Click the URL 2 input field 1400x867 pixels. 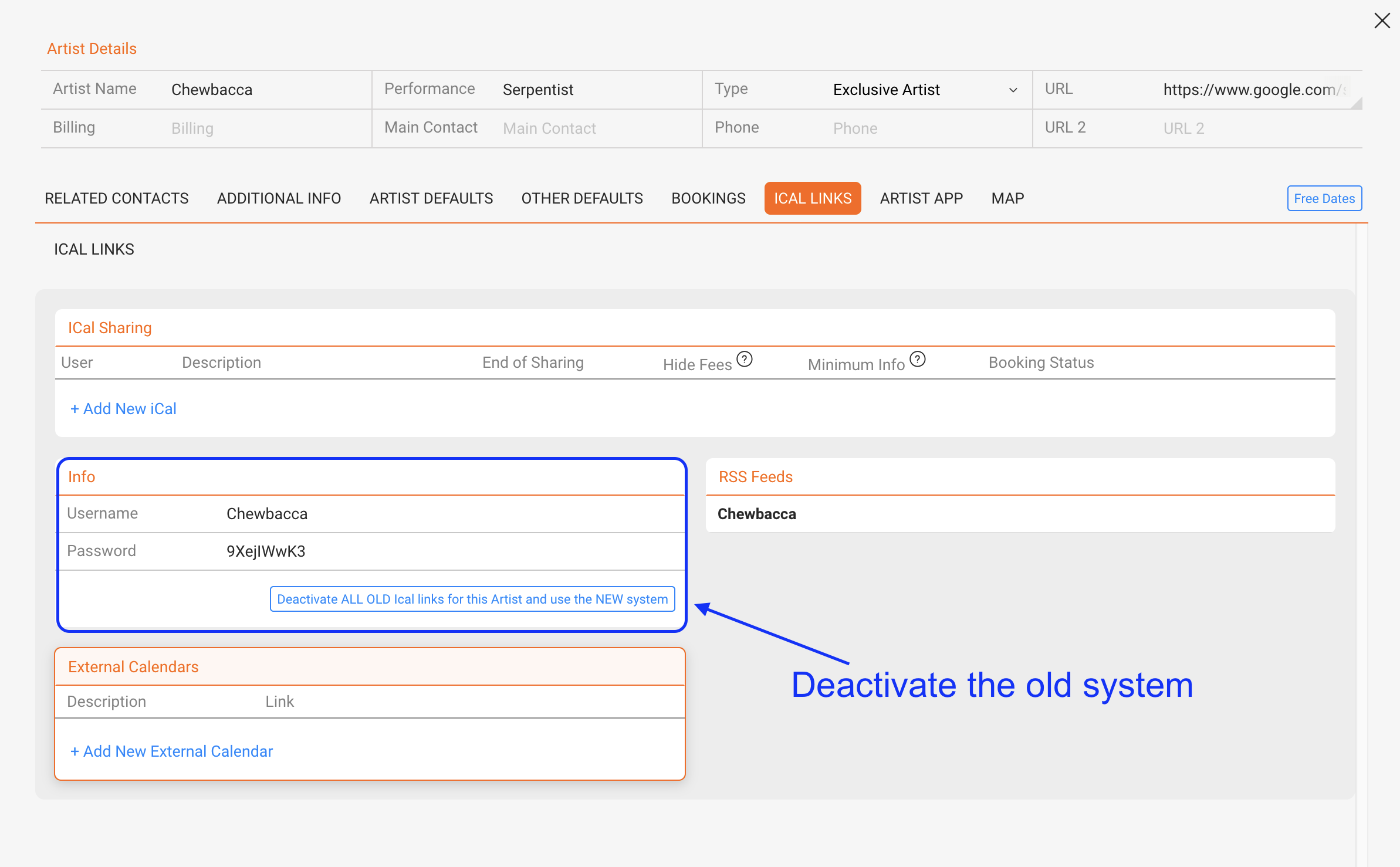[1259, 128]
